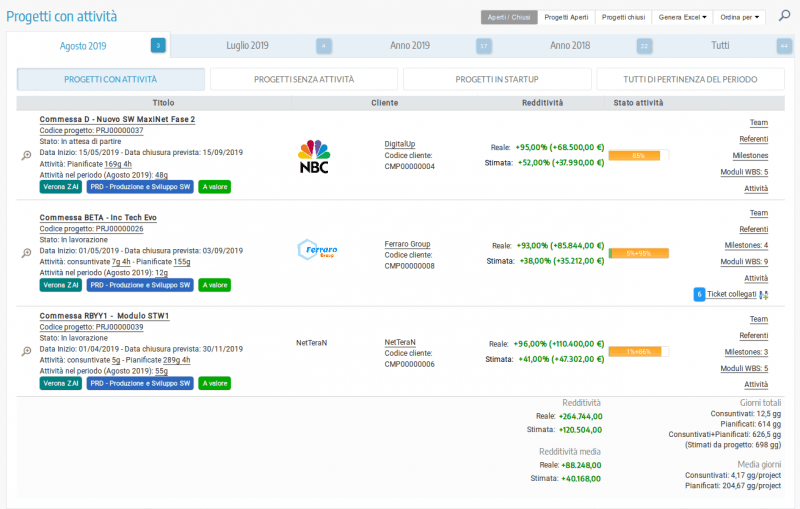Open the search magnifier icon at top right
The image size is (800, 509).
[x=784, y=15]
